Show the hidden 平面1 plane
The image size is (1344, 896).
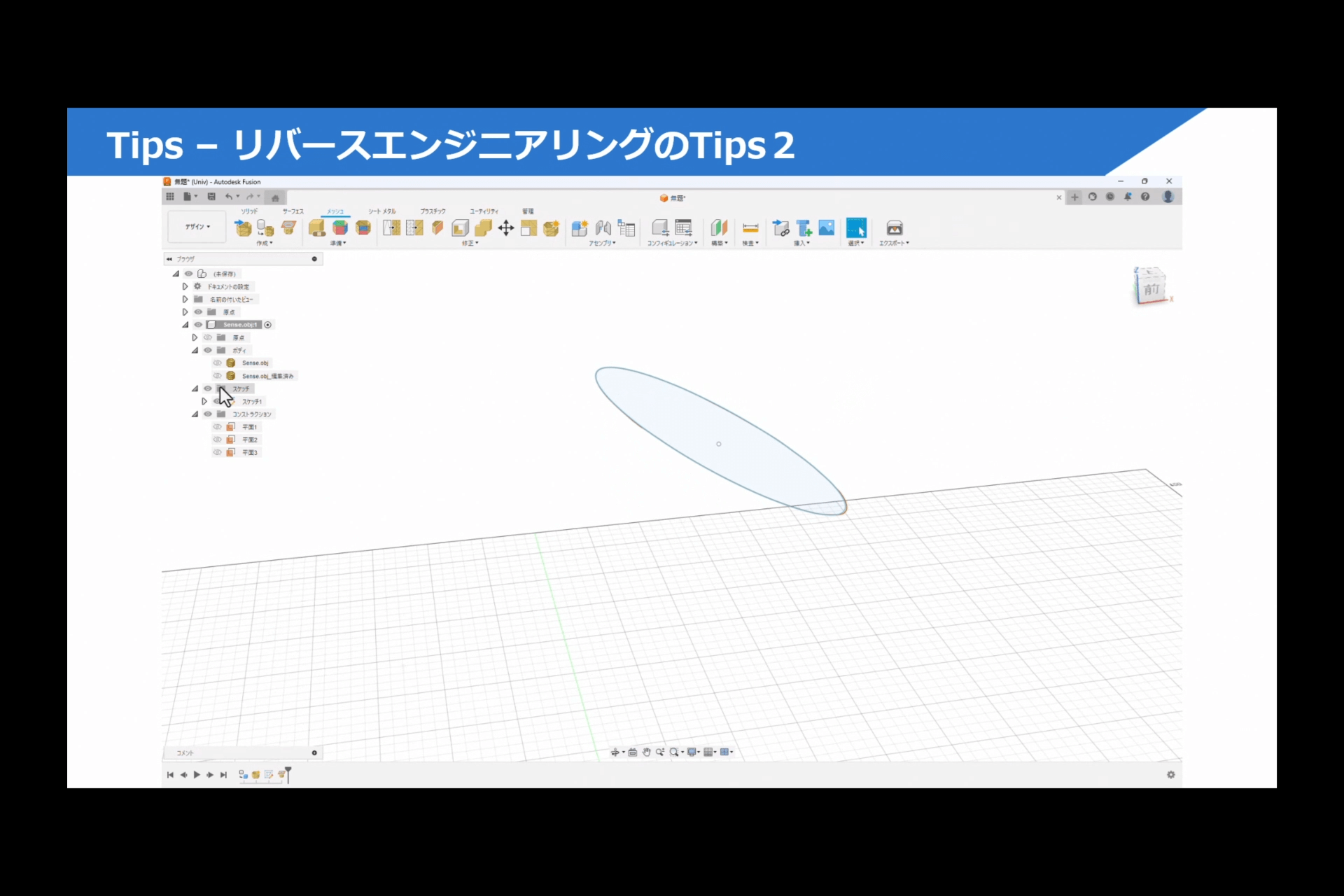[217, 427]
